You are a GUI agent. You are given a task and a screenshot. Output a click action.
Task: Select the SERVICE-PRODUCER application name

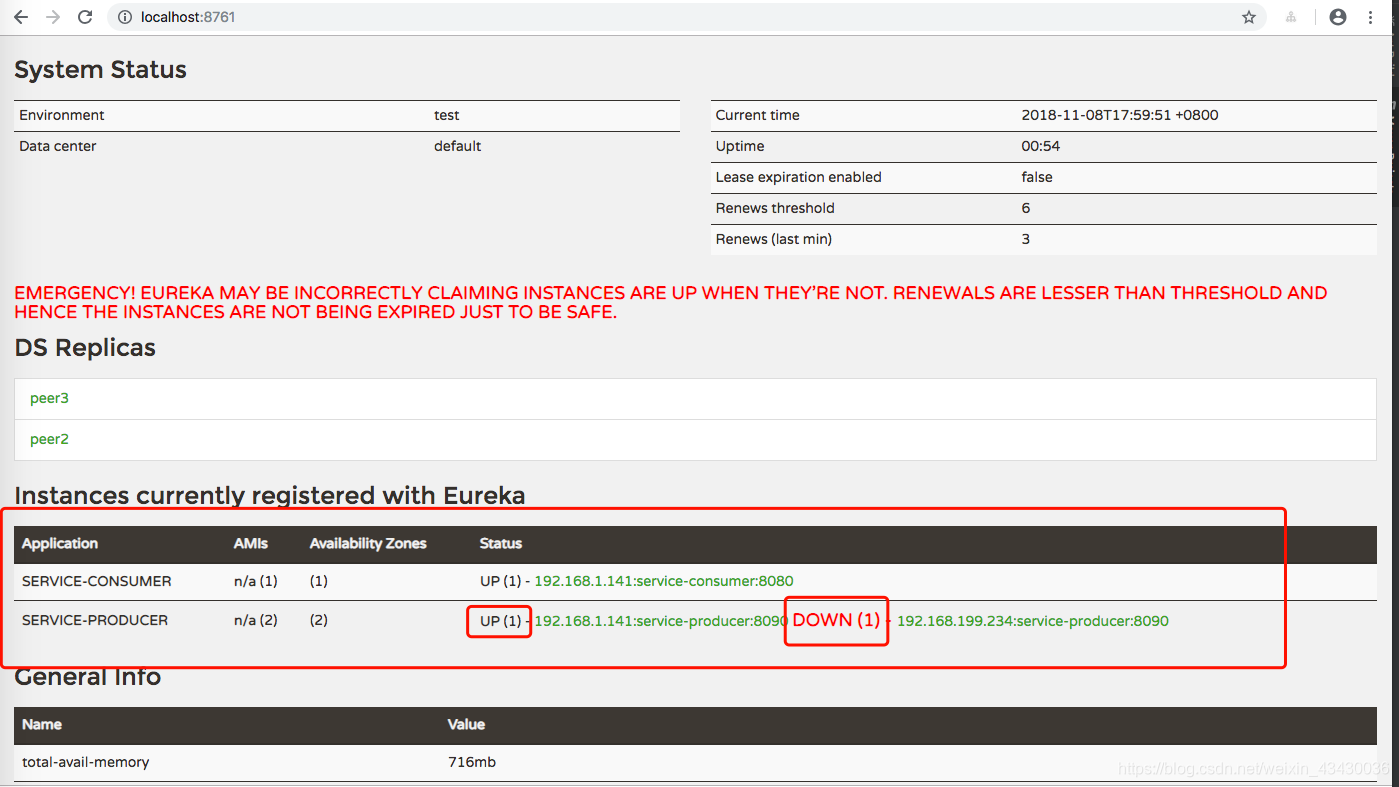95,620
